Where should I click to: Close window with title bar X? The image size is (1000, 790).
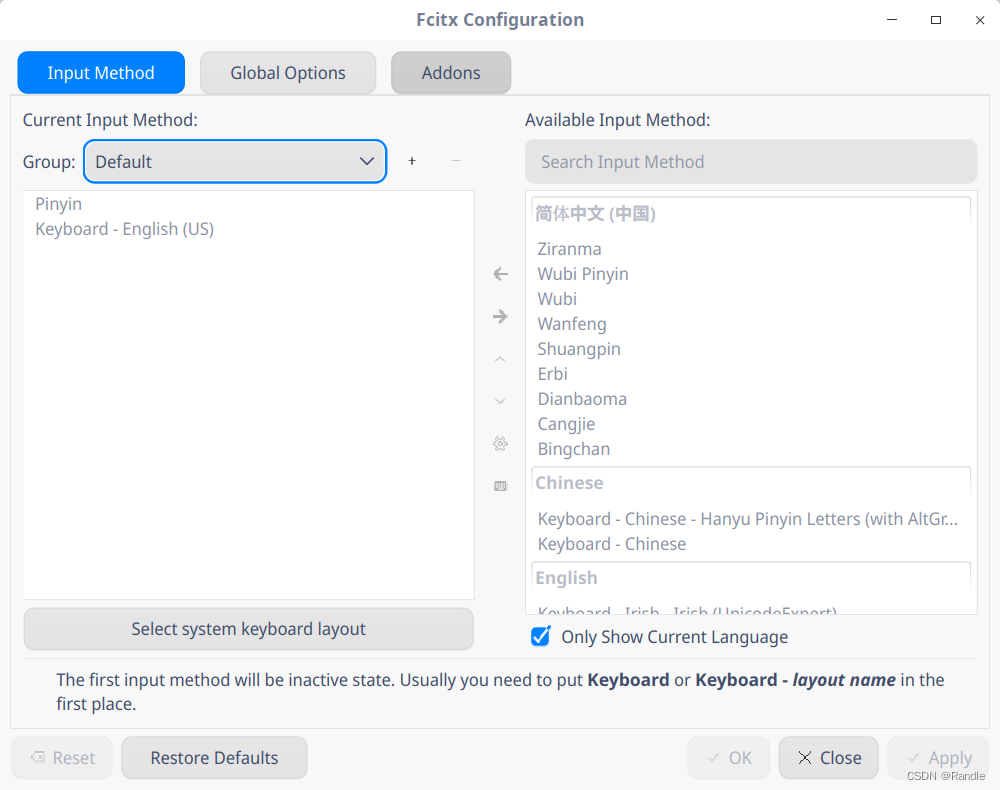(980, 20)
